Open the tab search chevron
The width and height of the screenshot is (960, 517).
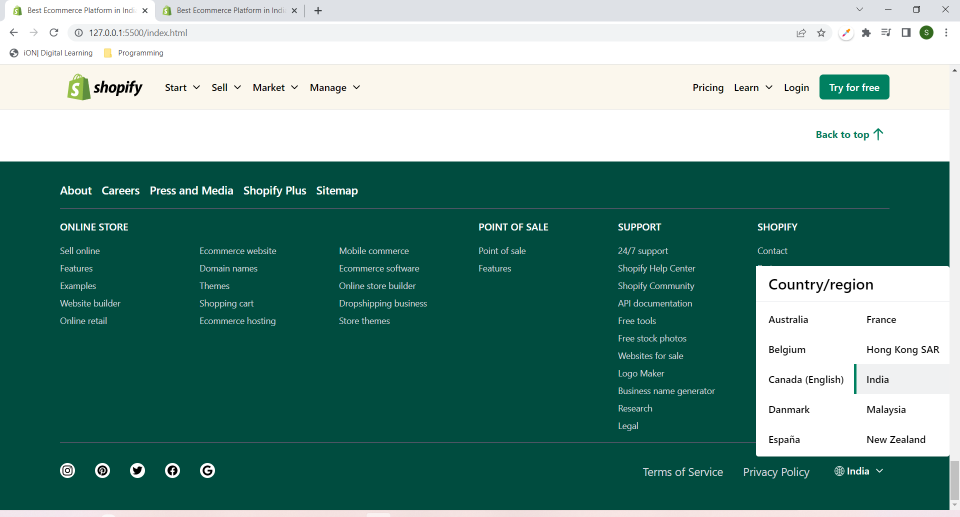[x=860, y=10]
